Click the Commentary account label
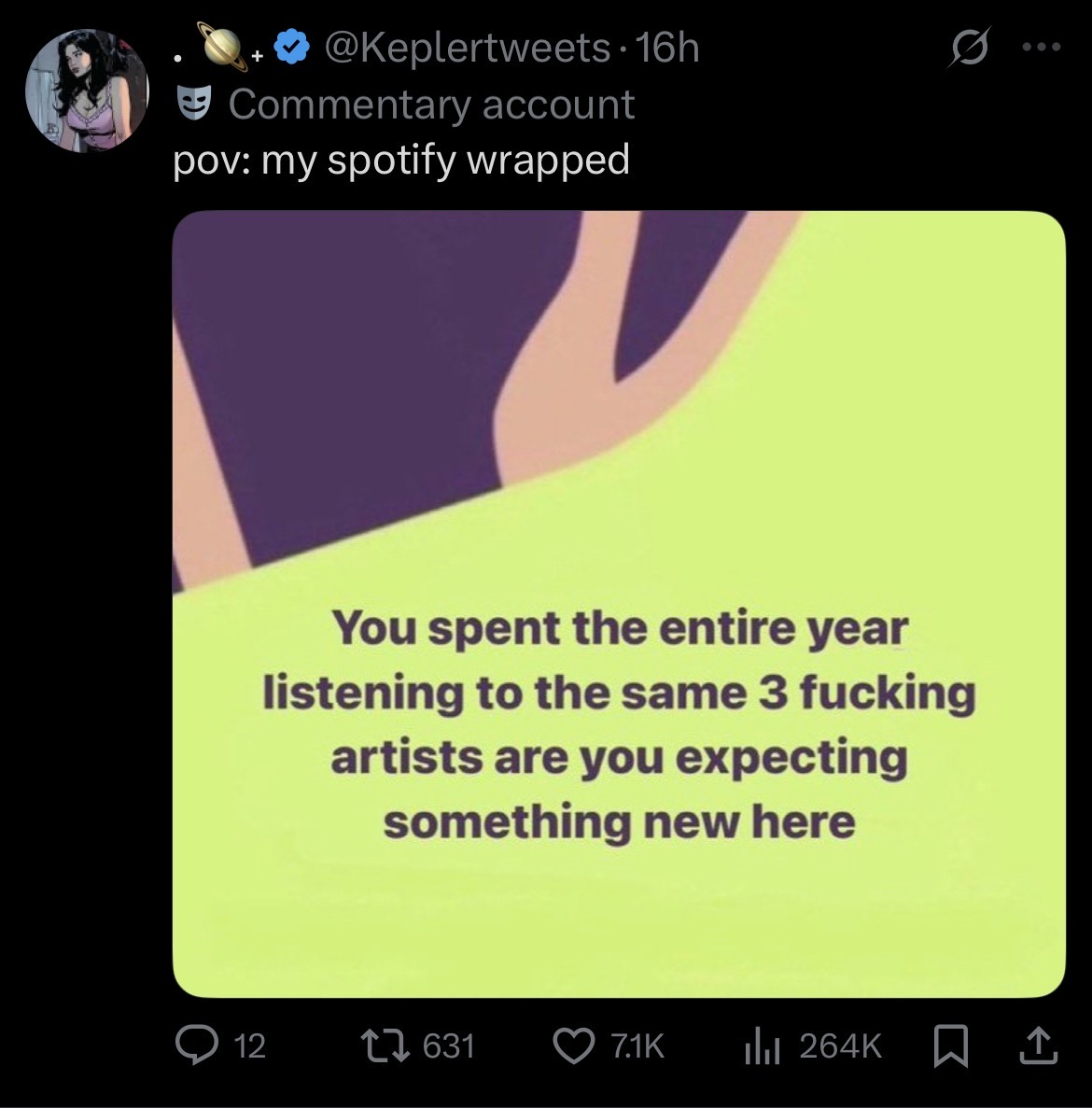The image size is (1092, 1108). click(431, 104)
